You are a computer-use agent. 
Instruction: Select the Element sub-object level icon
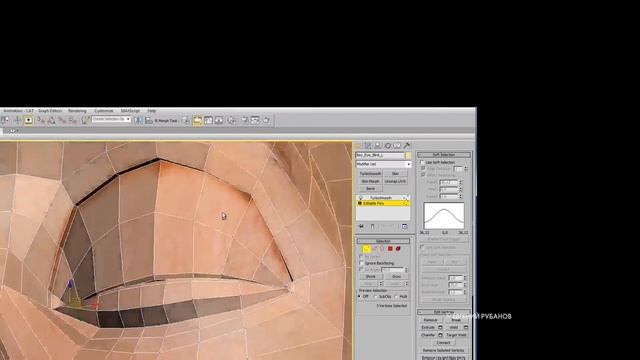398,249
